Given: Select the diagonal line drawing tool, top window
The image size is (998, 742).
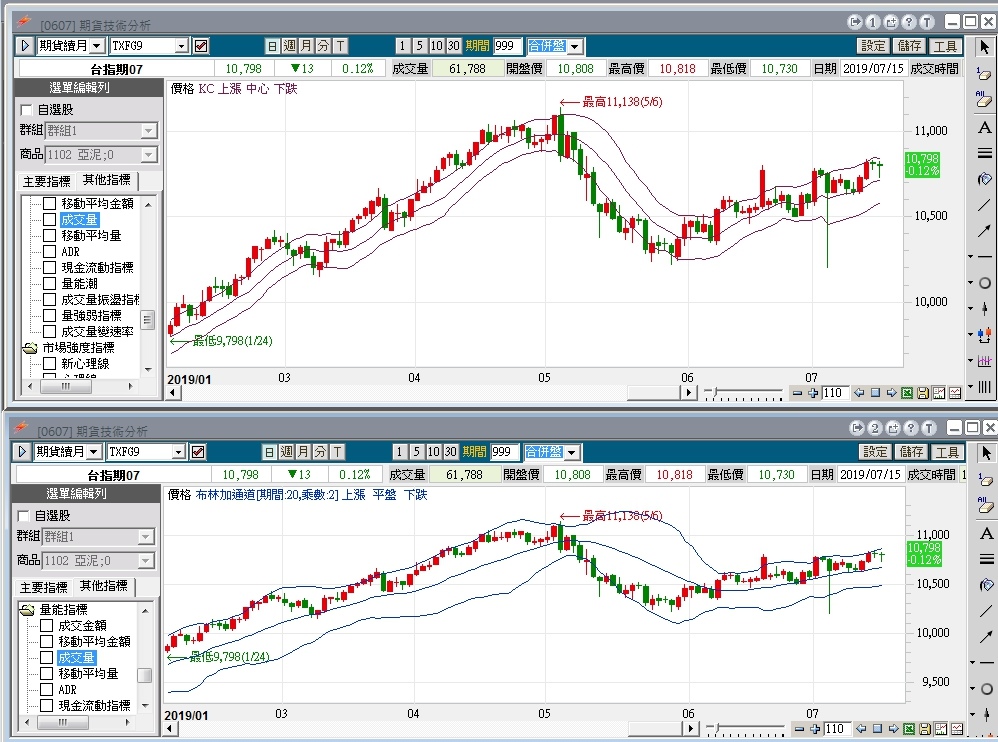Looking at the screenshot, I should click(985, 205).
